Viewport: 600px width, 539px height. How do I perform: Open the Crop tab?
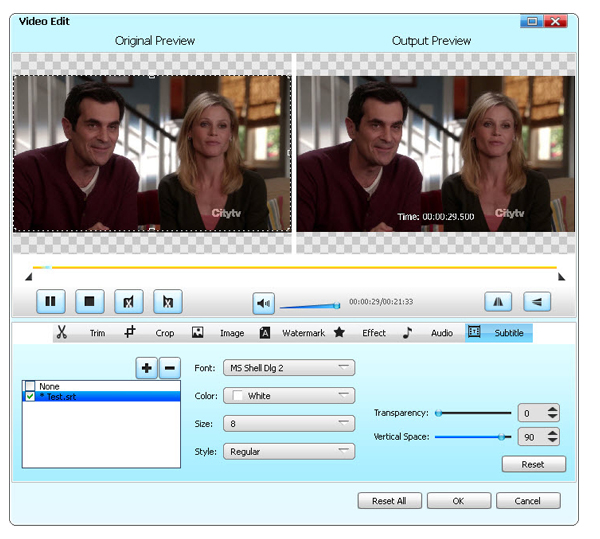coord(165,333)
